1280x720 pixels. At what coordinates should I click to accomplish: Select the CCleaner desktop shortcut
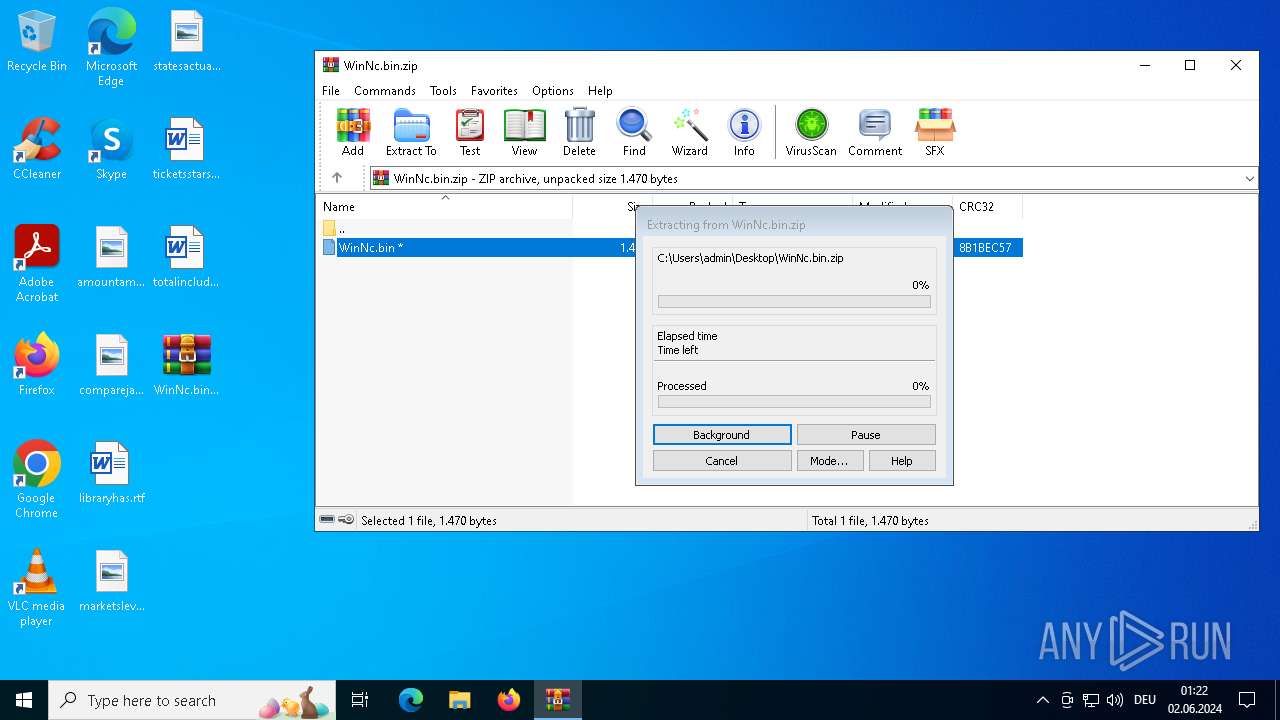coord(37,149)
